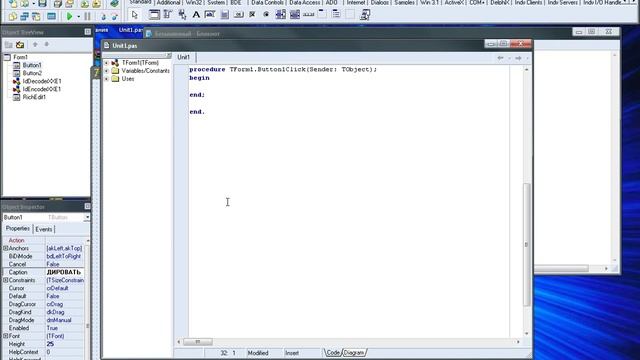The height and width of the screenshot is (360, 640).
Task: Switch to the Dialogs palette tab
Action: (x=379, y=2)
